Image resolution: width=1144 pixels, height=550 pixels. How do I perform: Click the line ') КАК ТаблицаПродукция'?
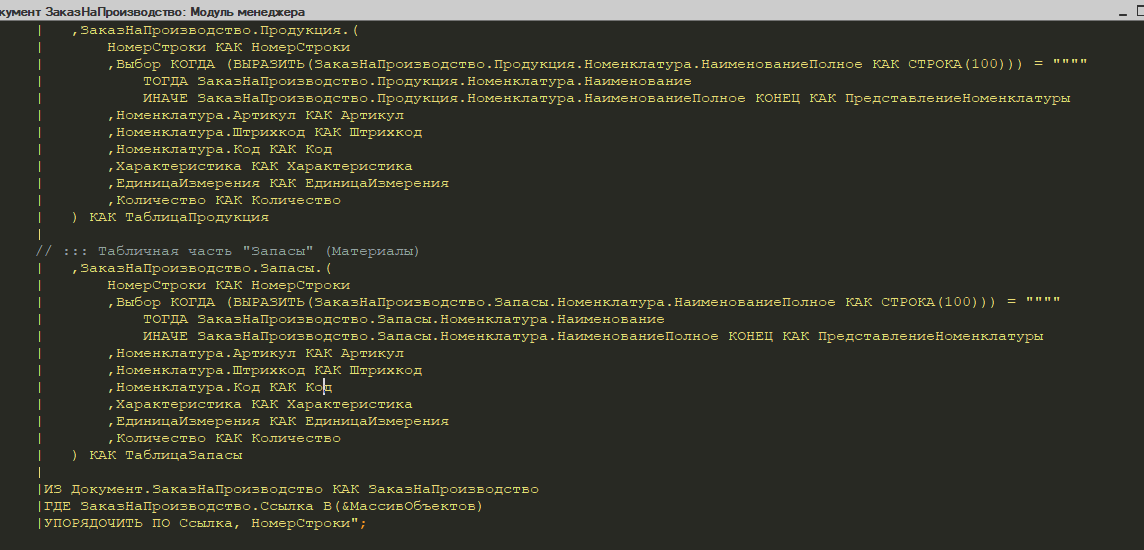(x=170, y=217)
